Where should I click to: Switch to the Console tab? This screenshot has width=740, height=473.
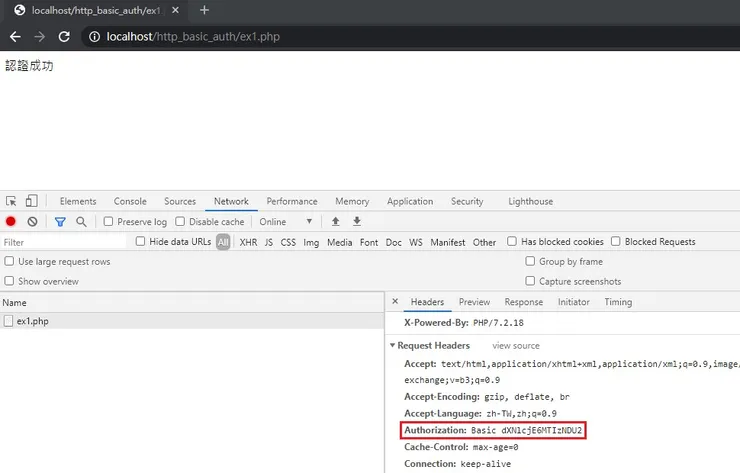pos(130,201)
